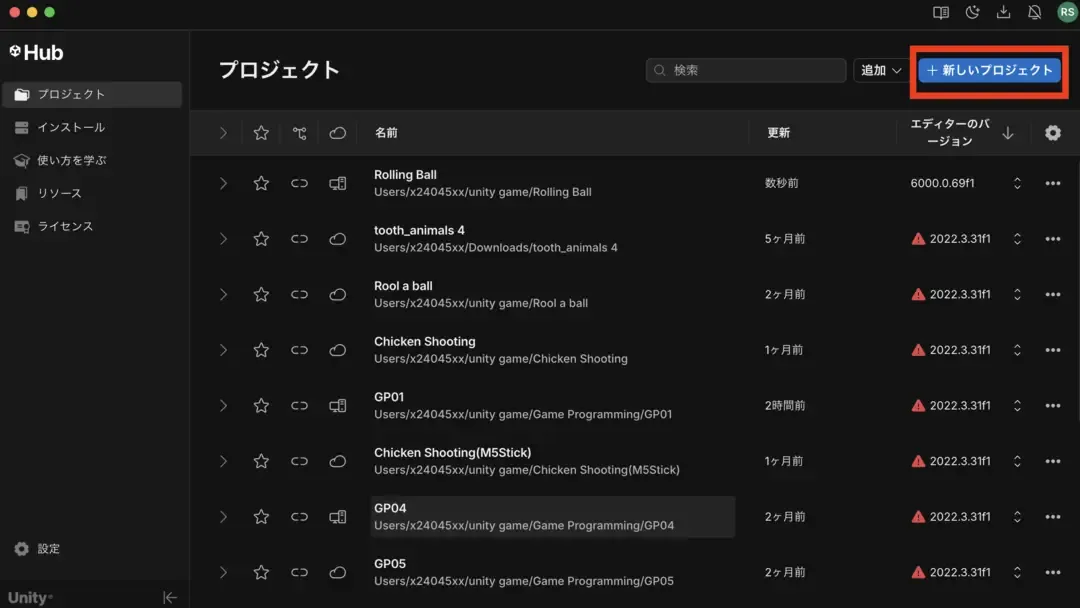Click the muted notifications bell icon
Image resolution: width=1080 pixels, height=608 pixels.
[x=1035, y=12]
